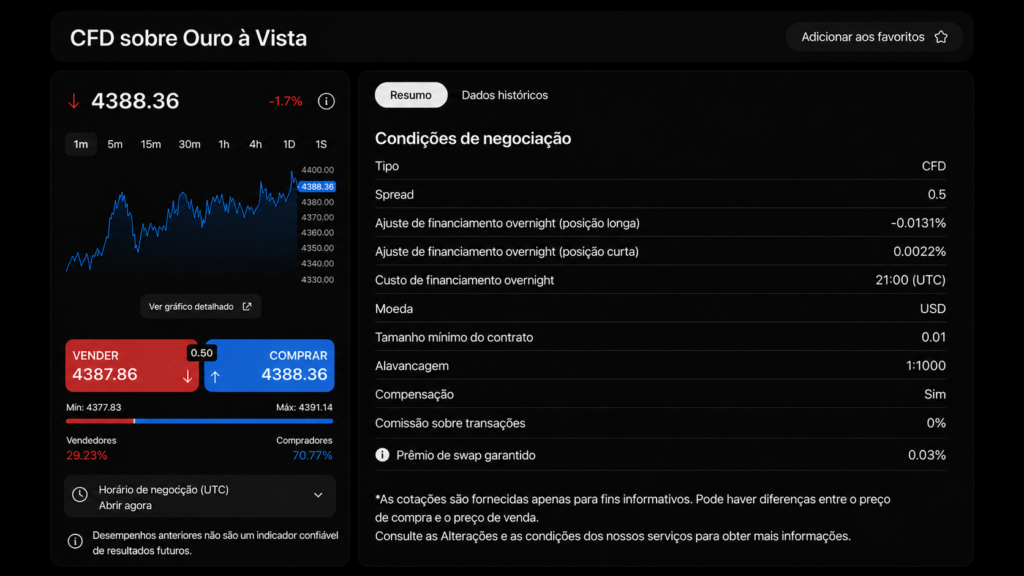Image resolution: width=1024 pixels, height=576 pixels.
Task: Click the Prêmio de swap garantido value 0.03%
Action: pyautogui.click(x=927, y=455)
